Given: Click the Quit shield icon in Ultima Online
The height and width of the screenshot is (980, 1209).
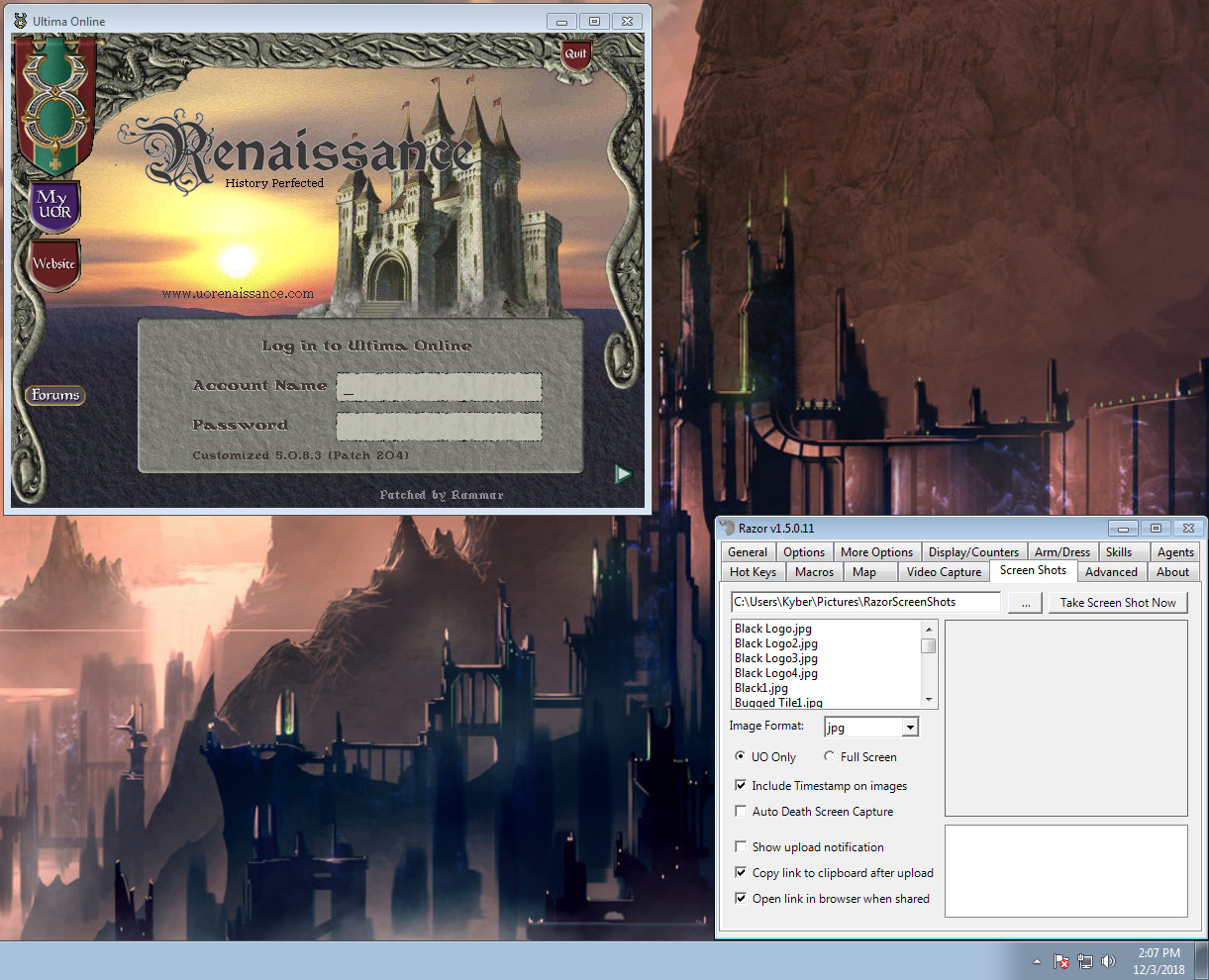Looking at the screenshot, I should (x=575, y=54).
